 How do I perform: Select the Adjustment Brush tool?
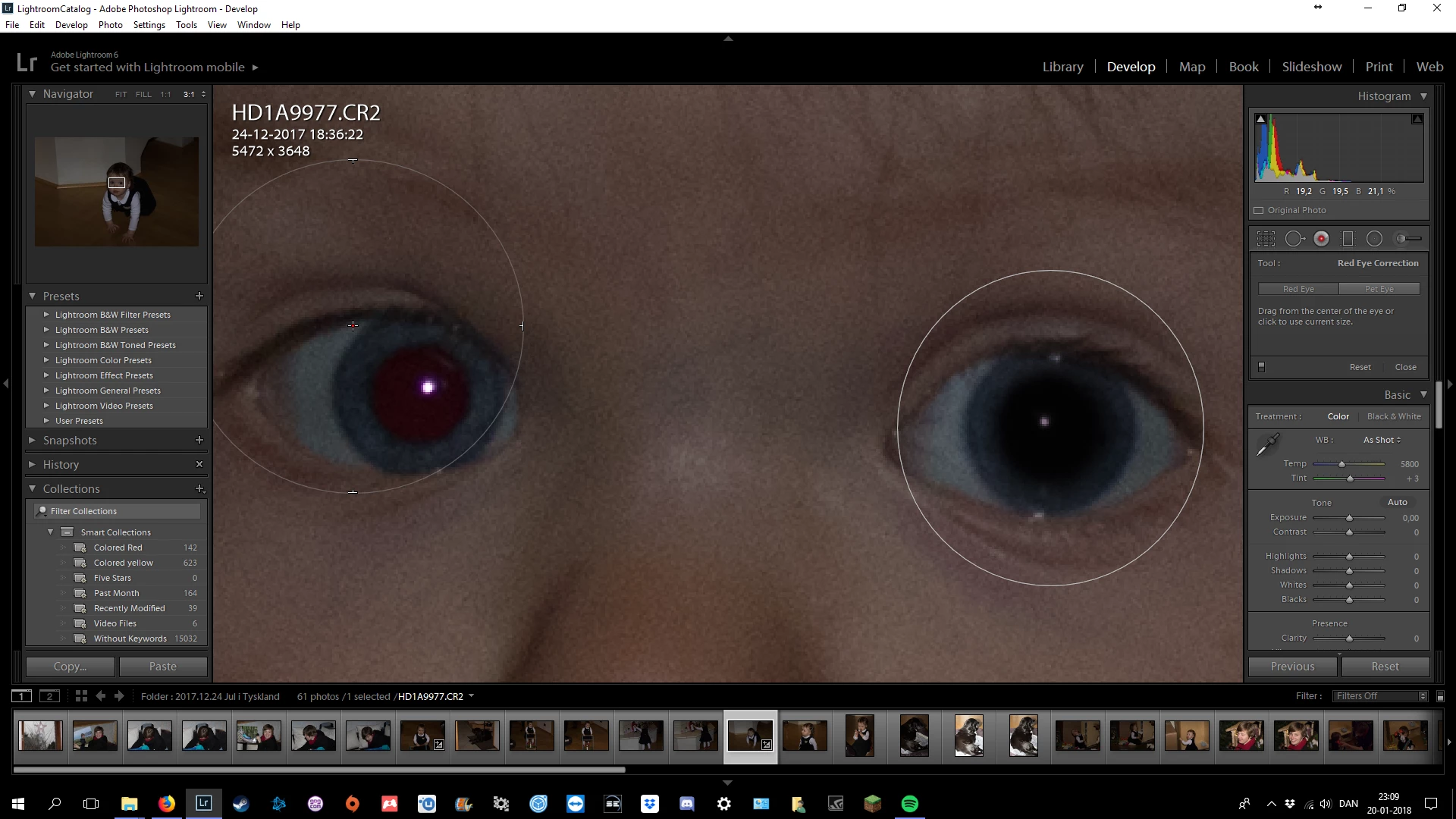pyautogui.click(x=1408, y=239)
